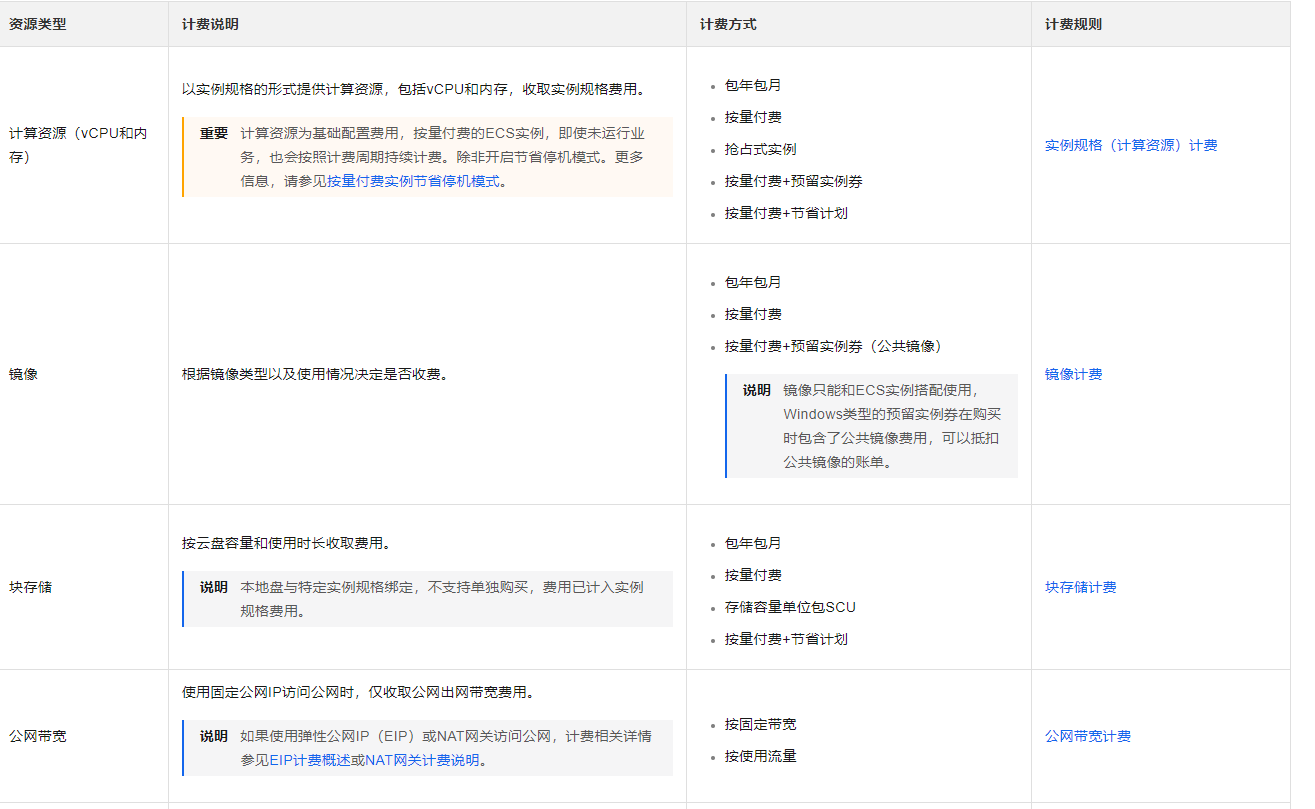The width and height of the screenshot is (1315, 809).
Task: Click the 说明 label in the 镜像 note
Action: (x=756, y=390)
